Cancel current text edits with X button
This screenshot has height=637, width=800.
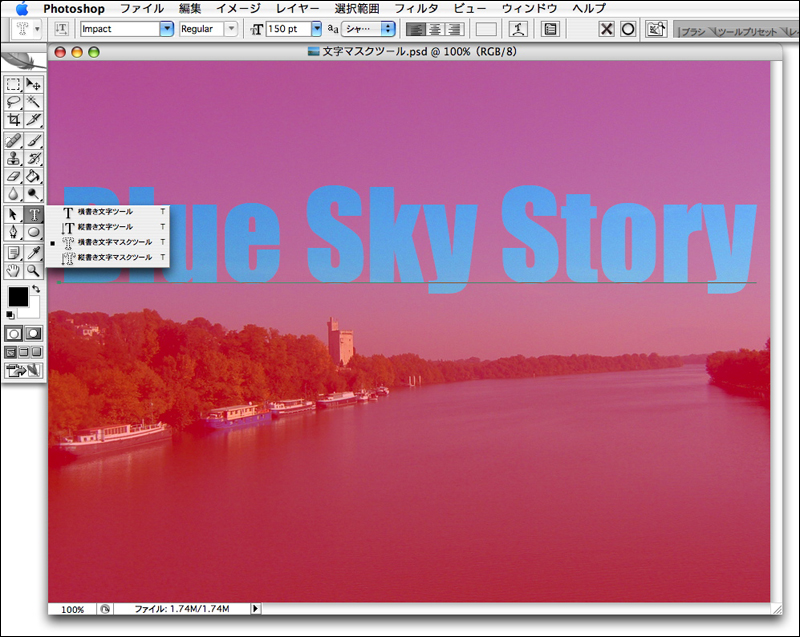pyautogui.click(x=607, y=29)
